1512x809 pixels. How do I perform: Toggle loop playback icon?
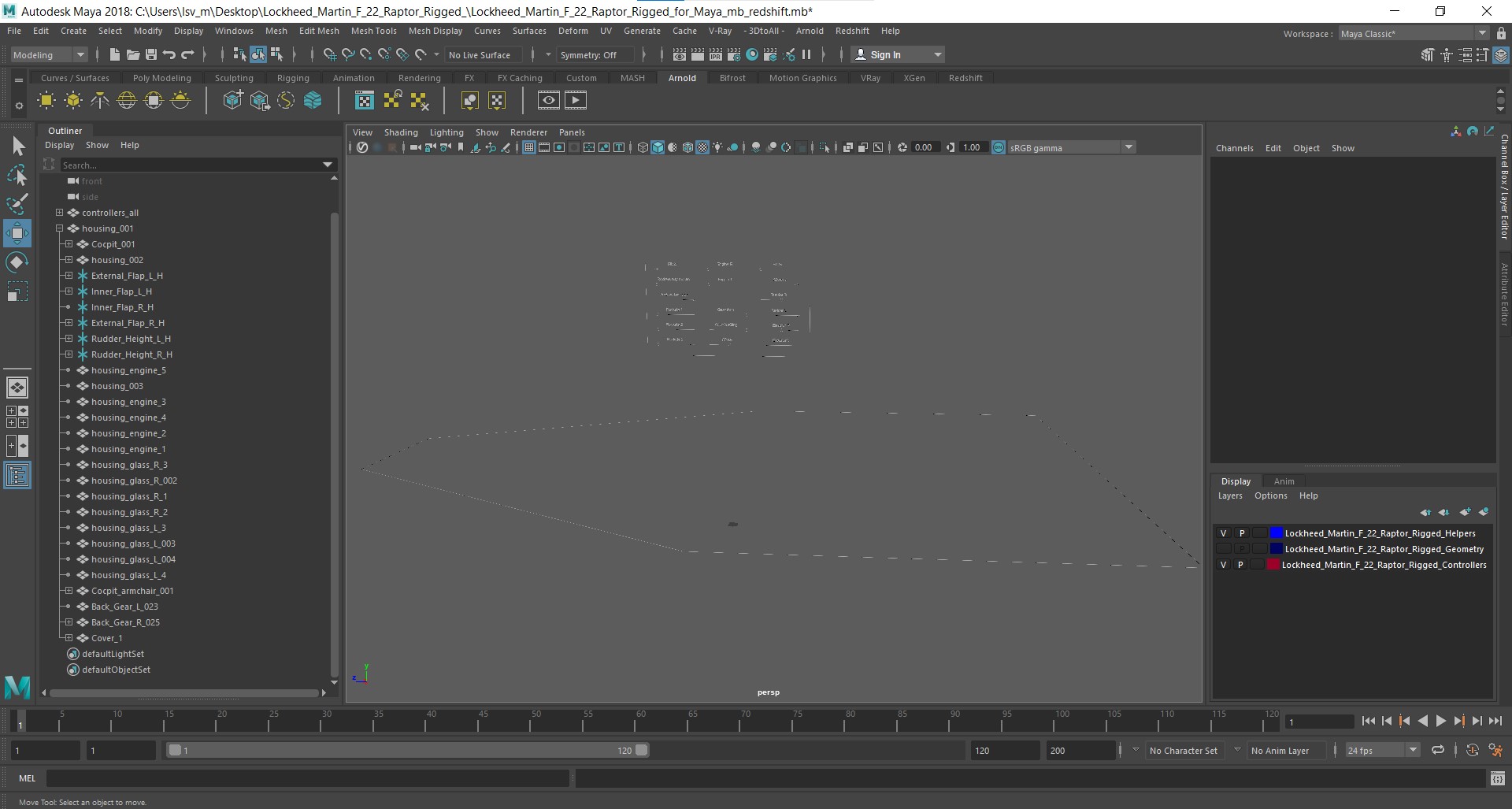tap(1438, 750)
